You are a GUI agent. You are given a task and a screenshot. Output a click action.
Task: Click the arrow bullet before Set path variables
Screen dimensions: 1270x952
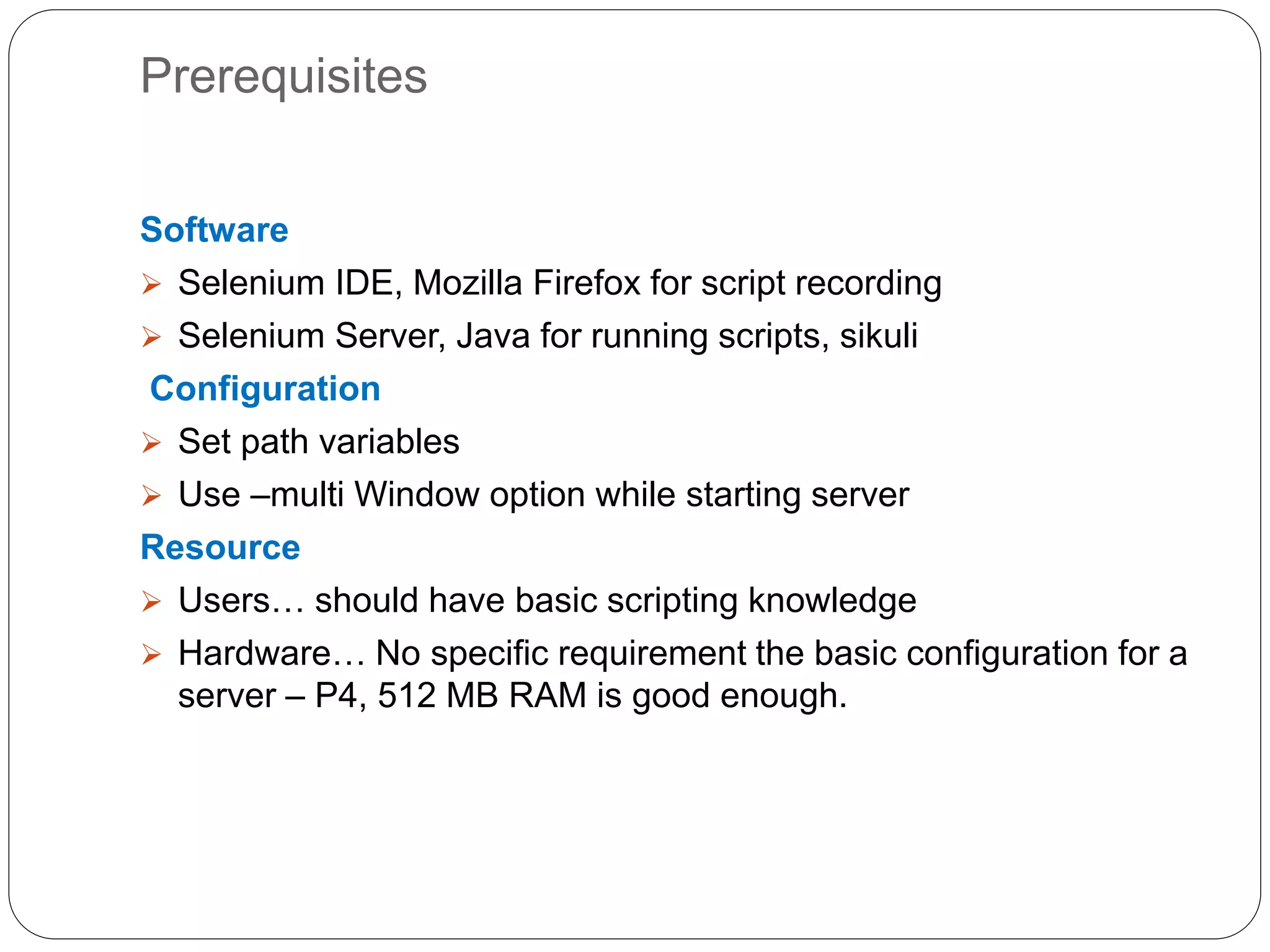(151, 443)
